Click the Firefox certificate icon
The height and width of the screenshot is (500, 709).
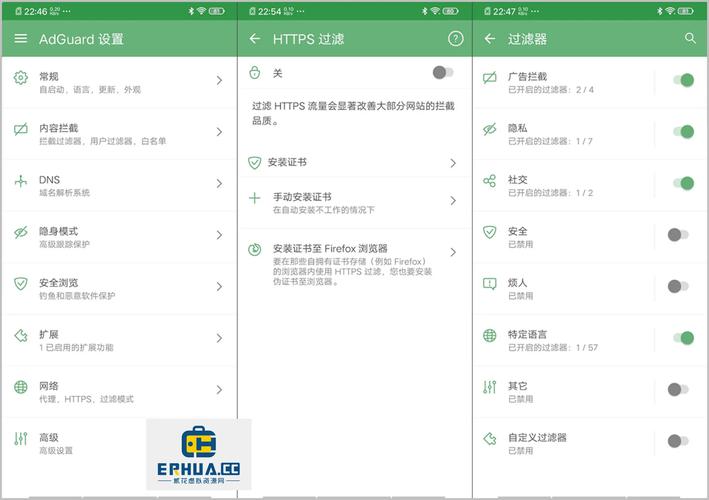(x=255, y=249)
